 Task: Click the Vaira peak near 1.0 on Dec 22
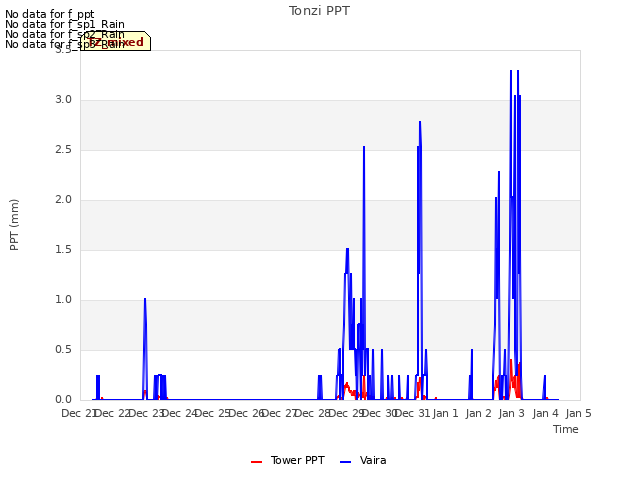click(145, 300)
